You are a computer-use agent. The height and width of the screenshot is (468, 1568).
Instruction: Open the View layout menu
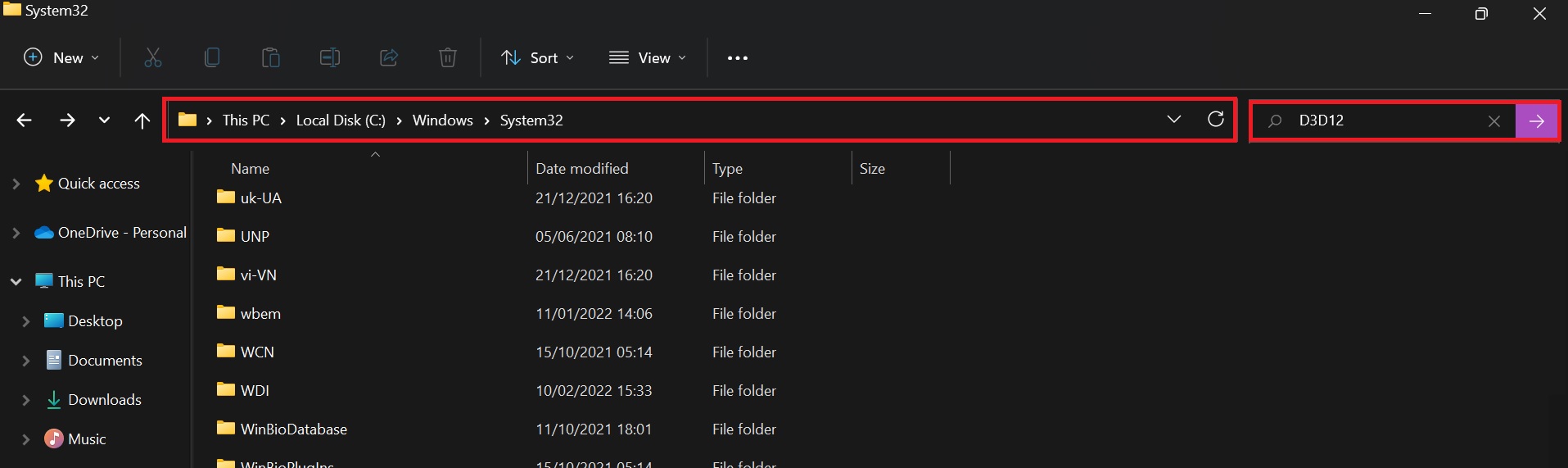coord(647,57)
